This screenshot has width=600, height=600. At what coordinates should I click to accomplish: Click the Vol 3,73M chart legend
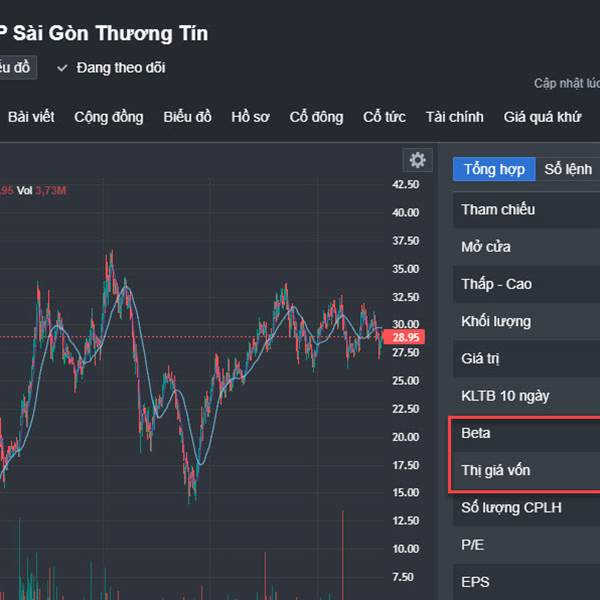coord(41,190)
